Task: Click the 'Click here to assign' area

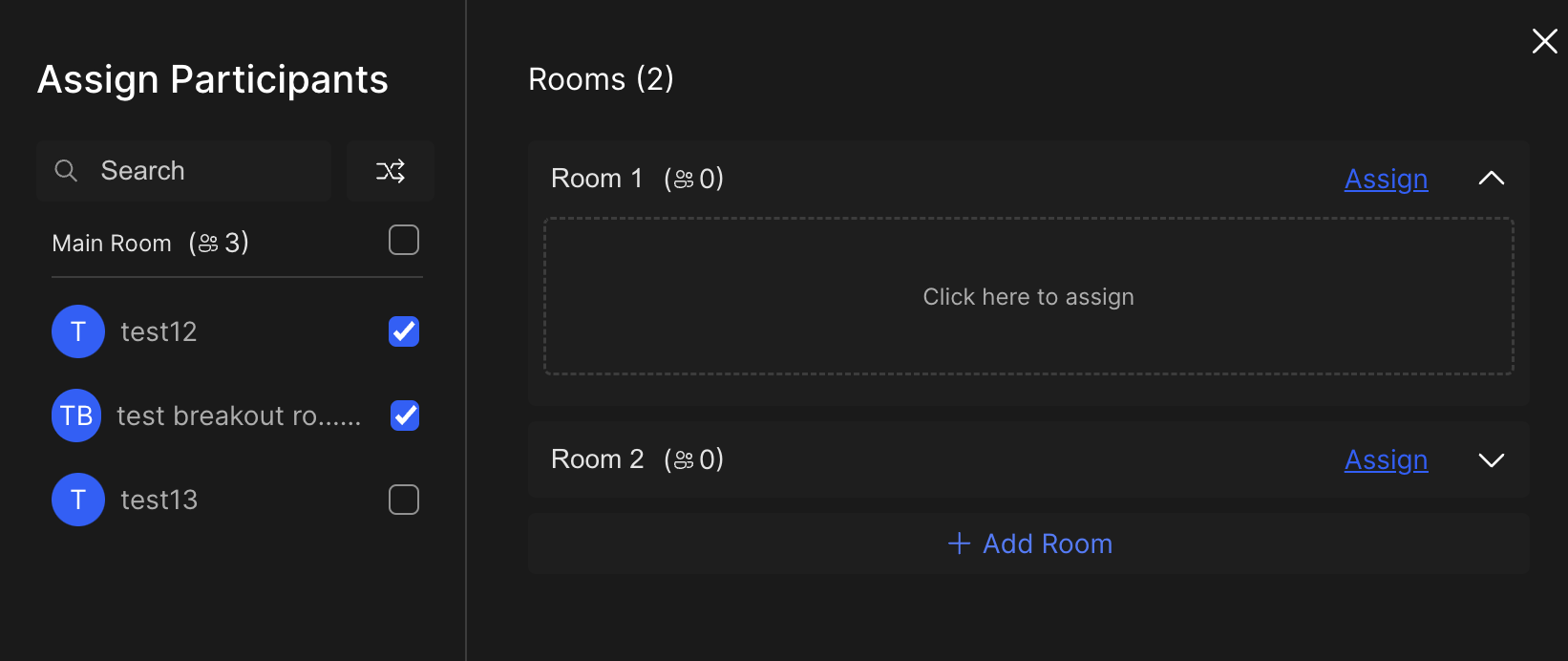Action: click(x=1028, y=296)
